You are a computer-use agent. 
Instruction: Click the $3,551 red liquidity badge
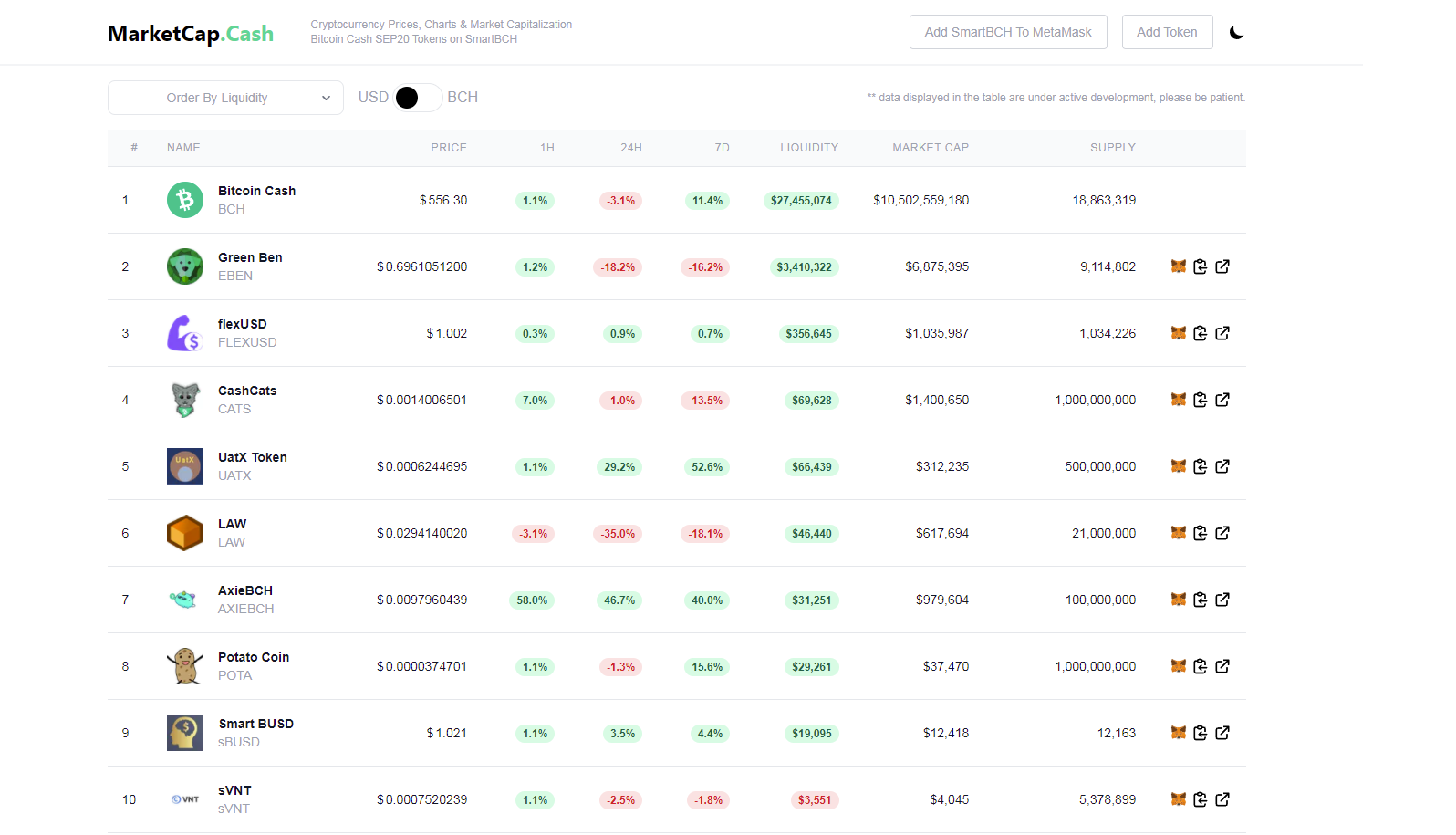click(x=815, y=800)
